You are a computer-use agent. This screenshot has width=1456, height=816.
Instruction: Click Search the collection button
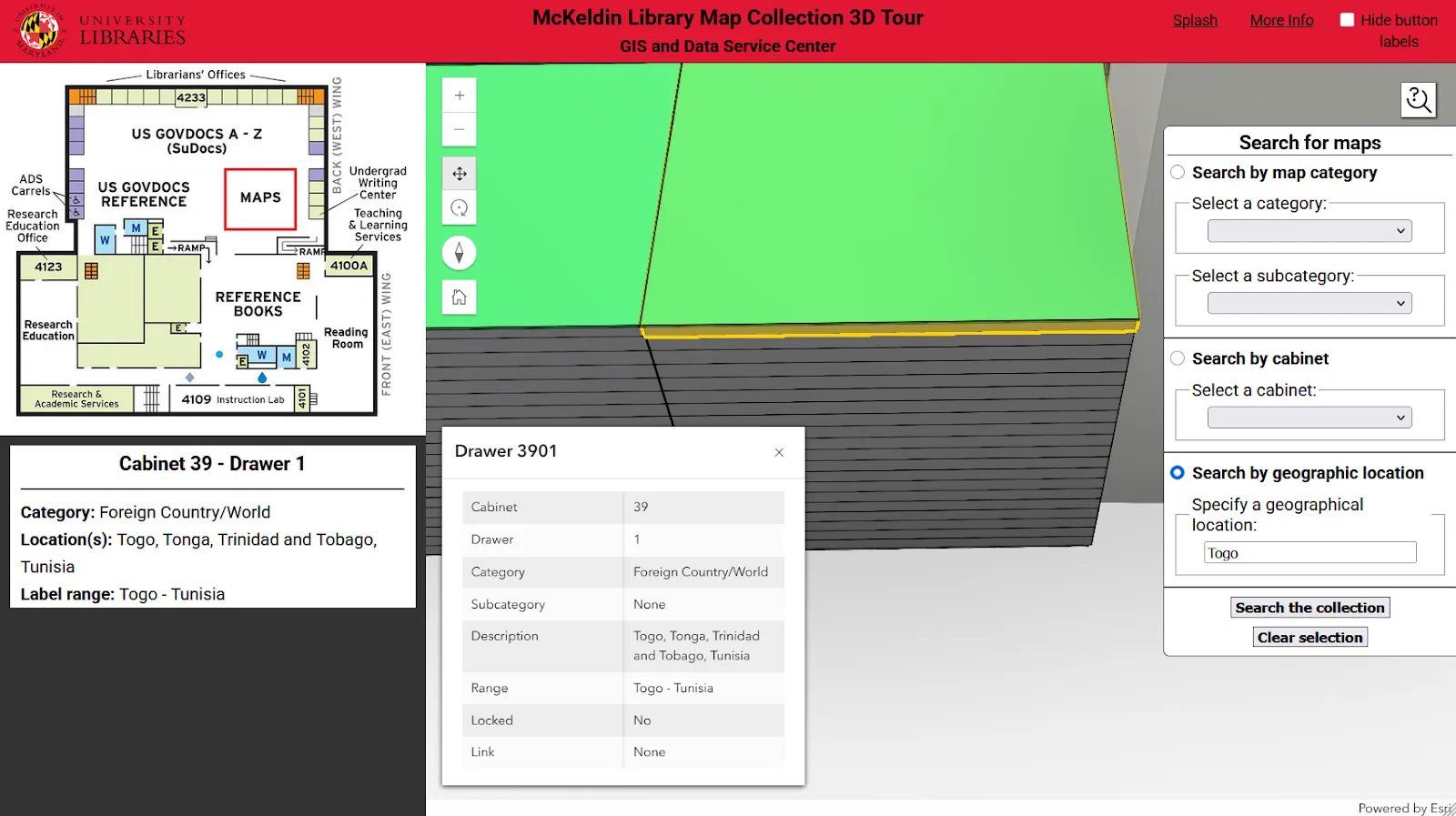tap(1309, 608)
